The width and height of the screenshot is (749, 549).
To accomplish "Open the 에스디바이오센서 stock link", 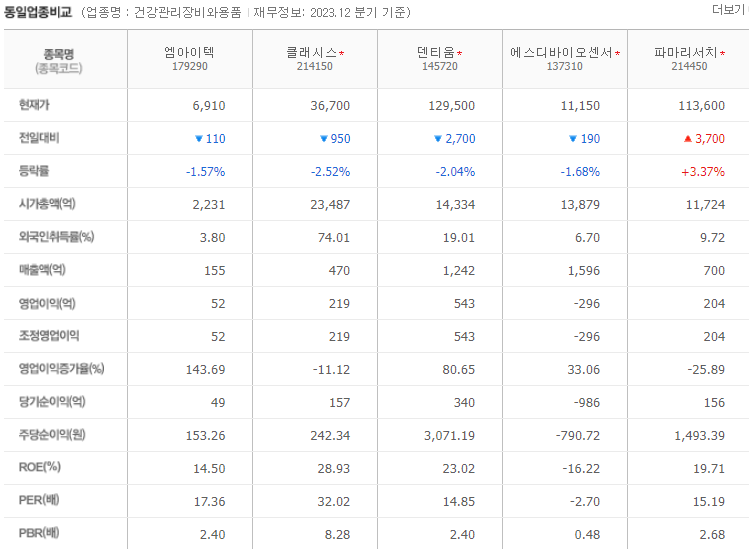I will (x=561, y=52).
